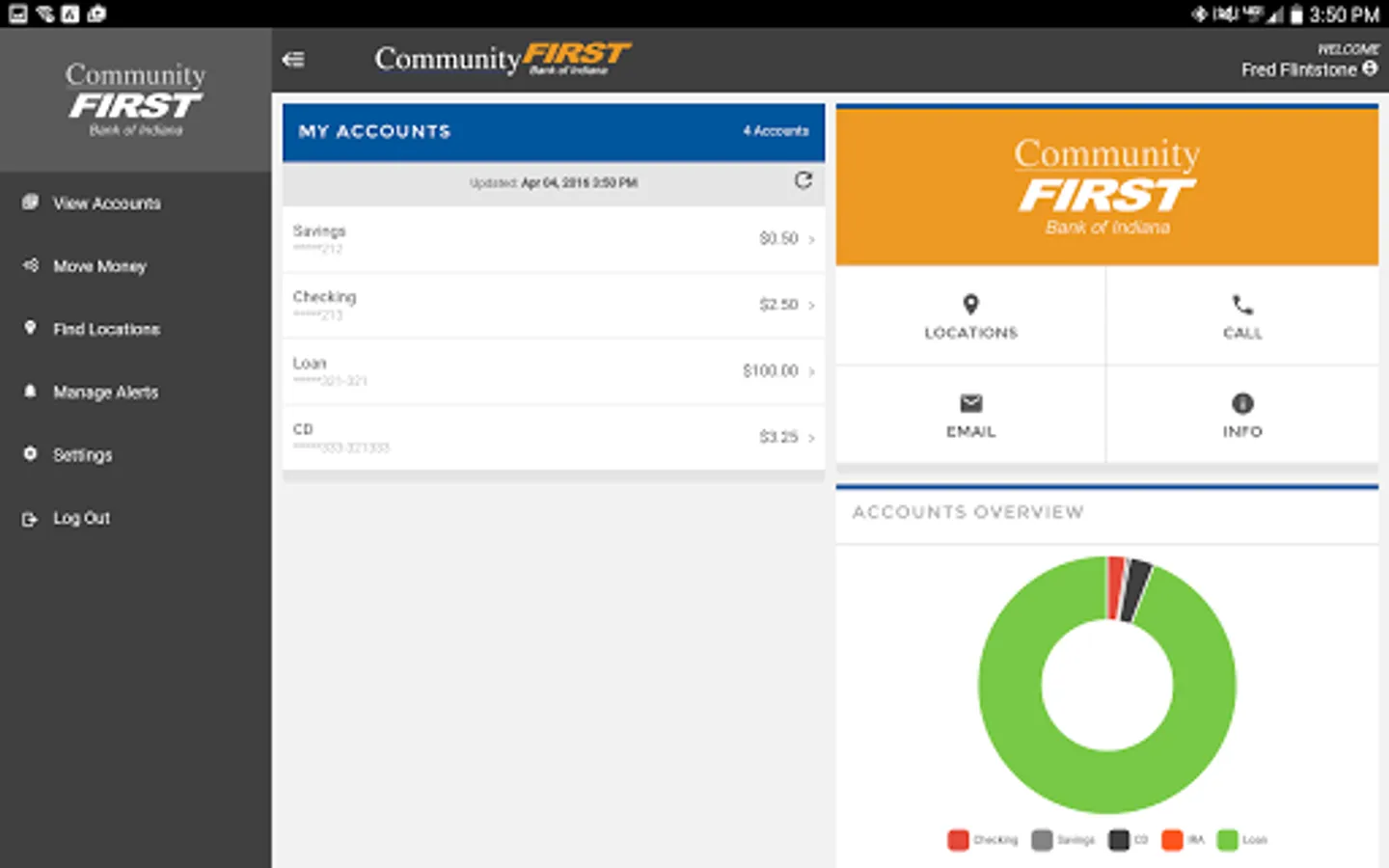Click the gray Savings legend swatch
The image size is (1389, 868).
pos(1042,840)
